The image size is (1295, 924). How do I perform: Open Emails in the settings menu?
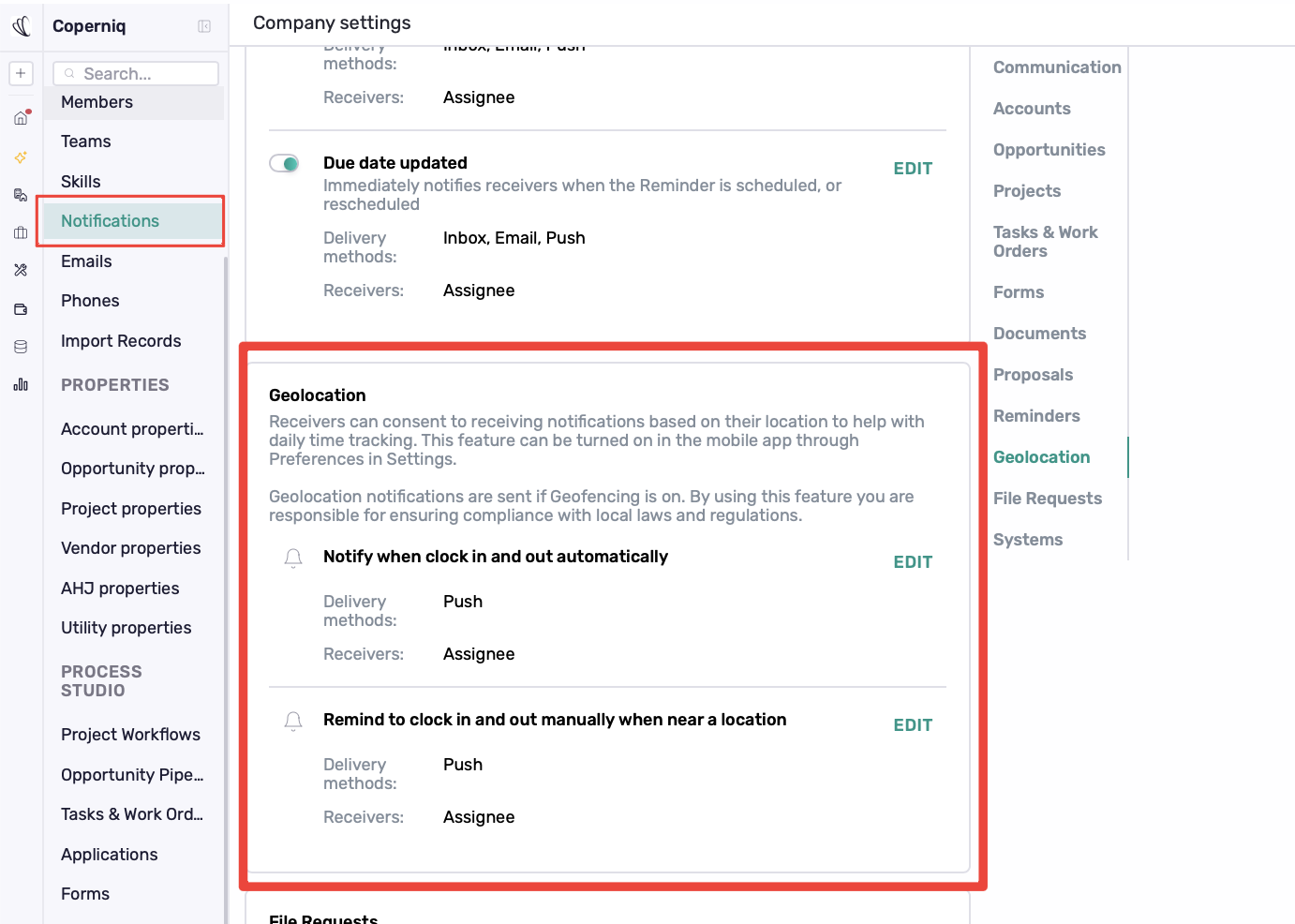coord(86,261)
